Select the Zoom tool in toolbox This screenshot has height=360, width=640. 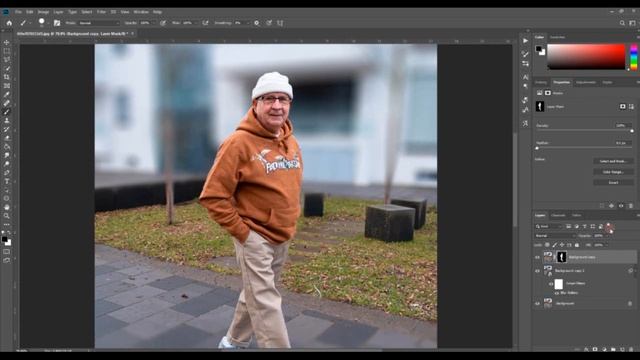pyautogui.click(x=7, y=216)
